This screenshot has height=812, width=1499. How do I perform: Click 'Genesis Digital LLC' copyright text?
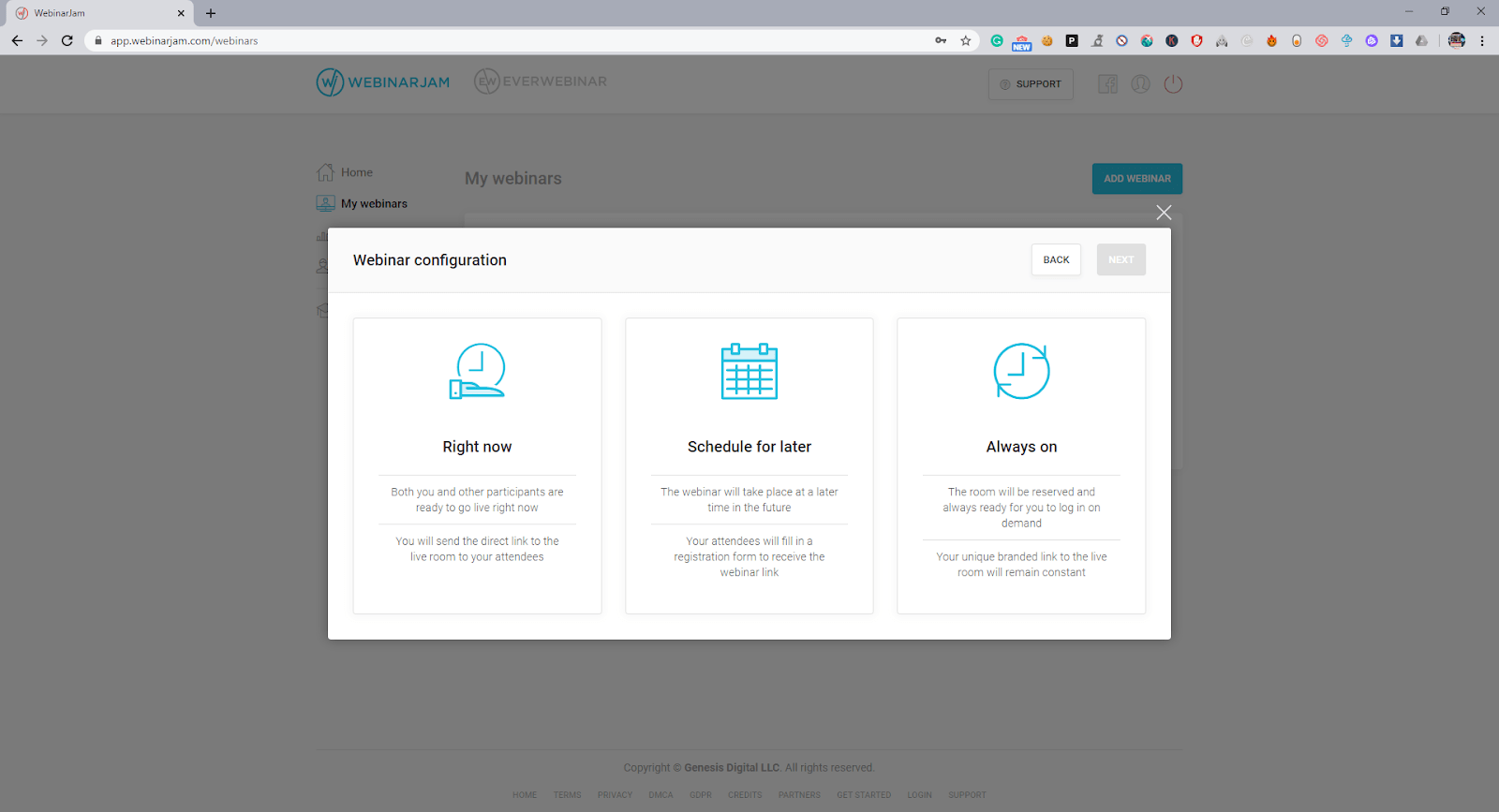pos(732,768)
